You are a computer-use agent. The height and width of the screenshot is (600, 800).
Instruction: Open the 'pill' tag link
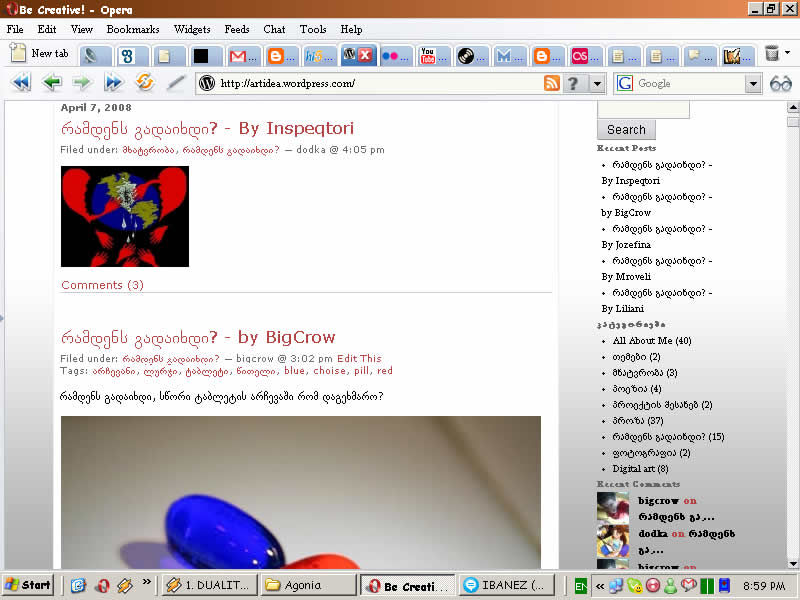(x=361, y=371)
